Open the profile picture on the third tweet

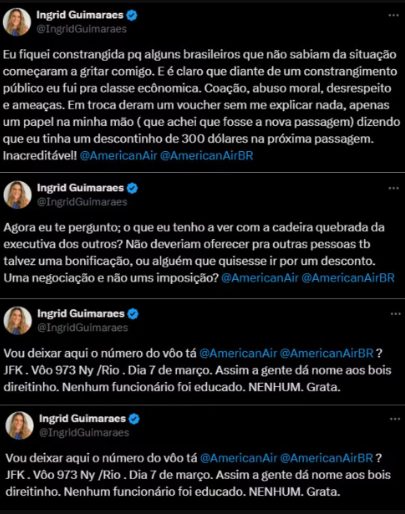(x=18, y=320)
